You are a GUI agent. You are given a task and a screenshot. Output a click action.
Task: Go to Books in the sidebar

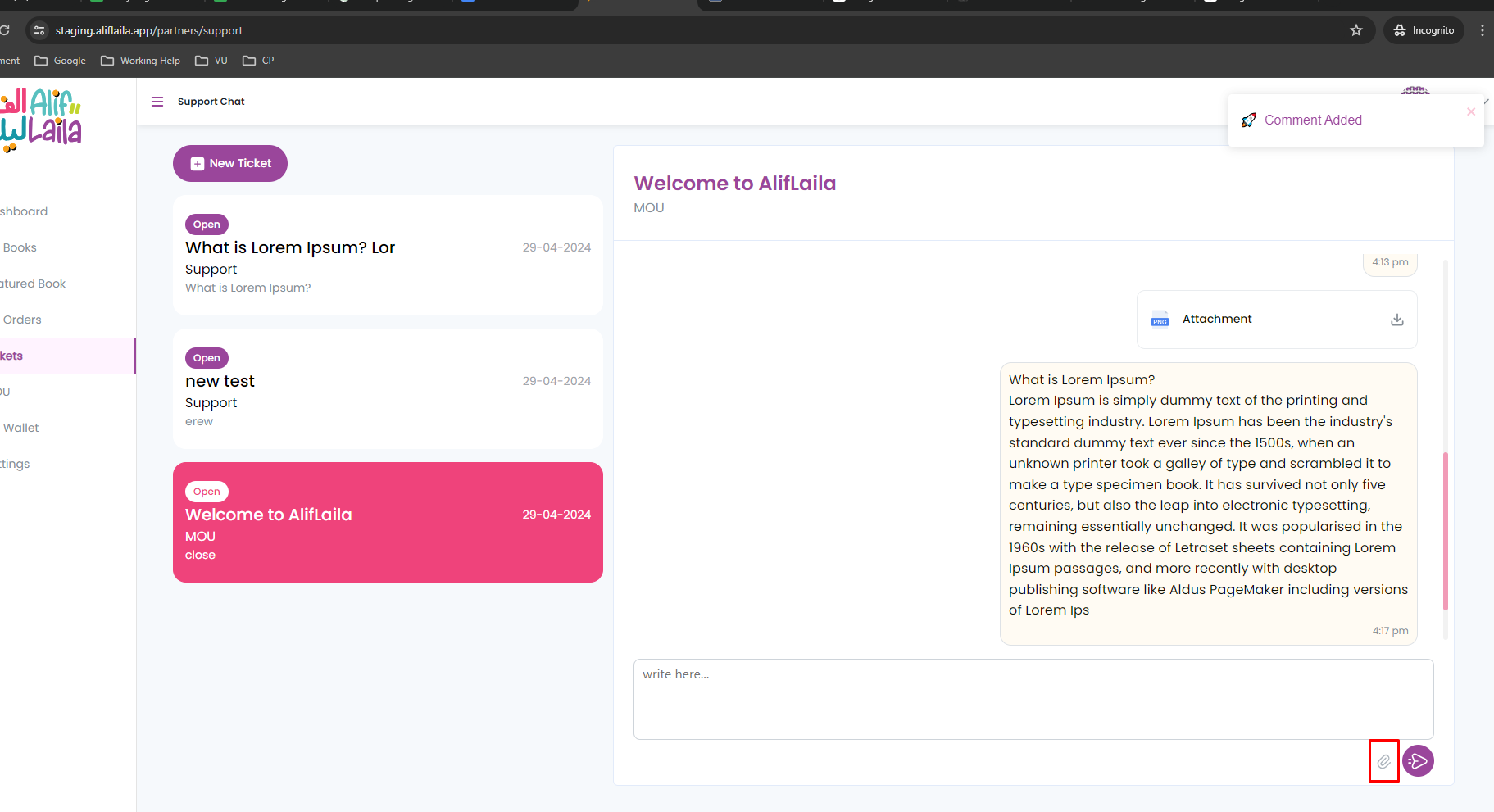[x=20, y=247]
